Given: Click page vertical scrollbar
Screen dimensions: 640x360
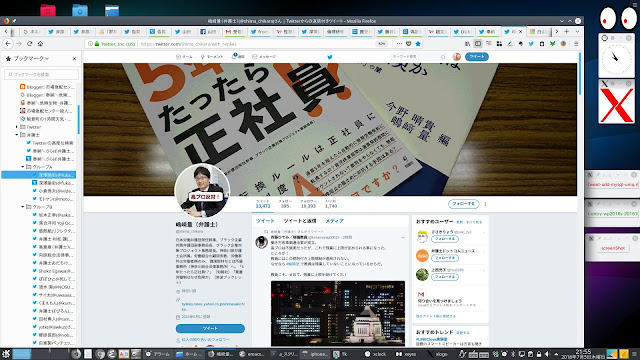Looking at the screenshot, I should [x=580, y=73].
